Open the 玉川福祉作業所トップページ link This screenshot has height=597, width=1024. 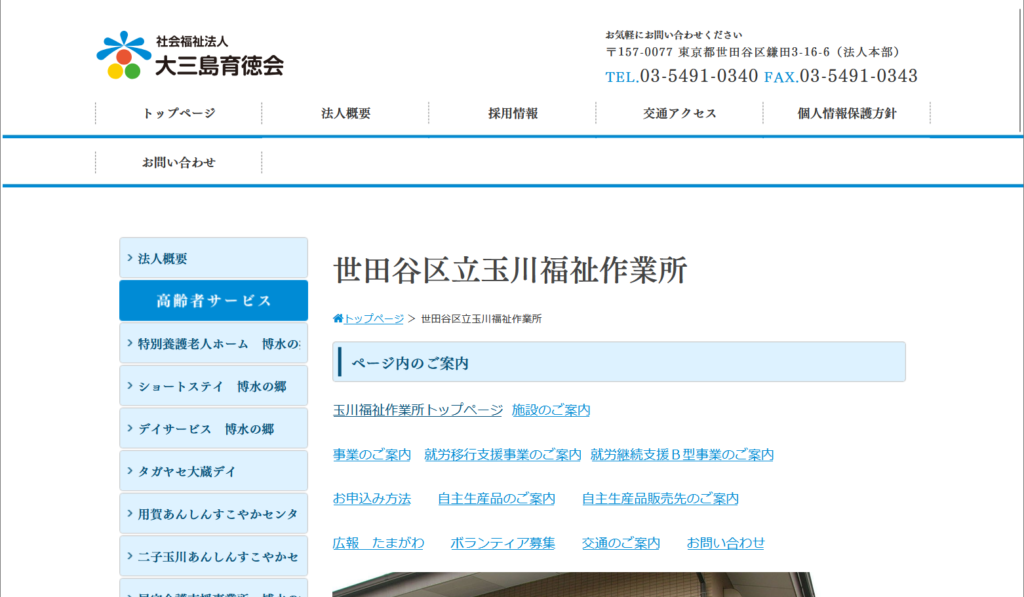tap(418, 410)
